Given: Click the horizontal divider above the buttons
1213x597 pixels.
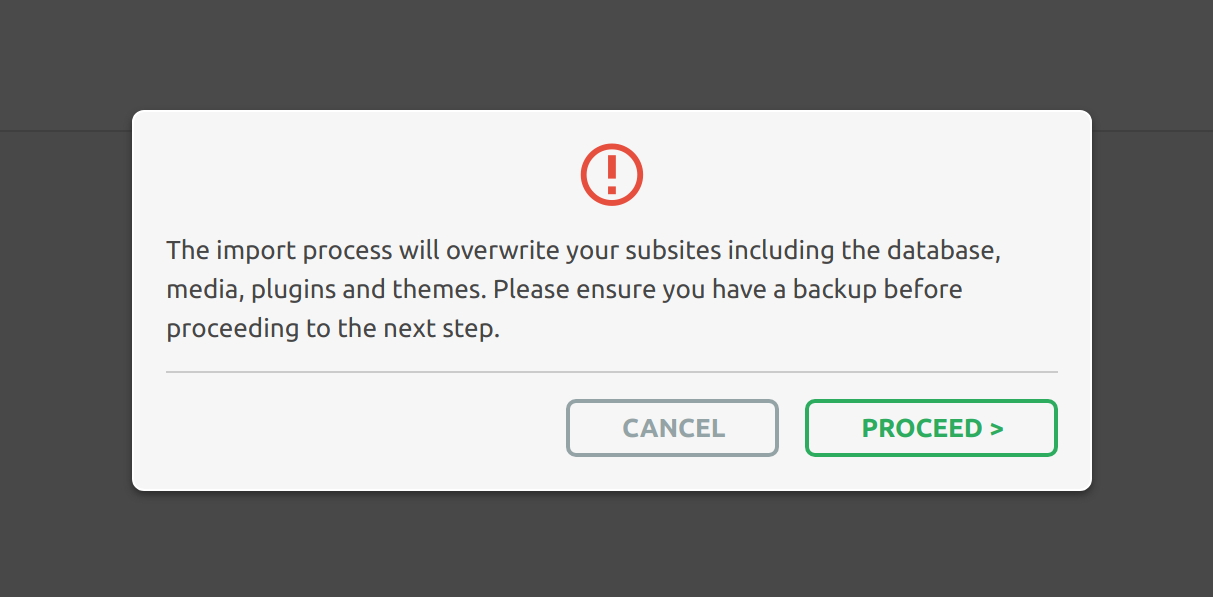Looking at the screenshot, I should point(611,372).
